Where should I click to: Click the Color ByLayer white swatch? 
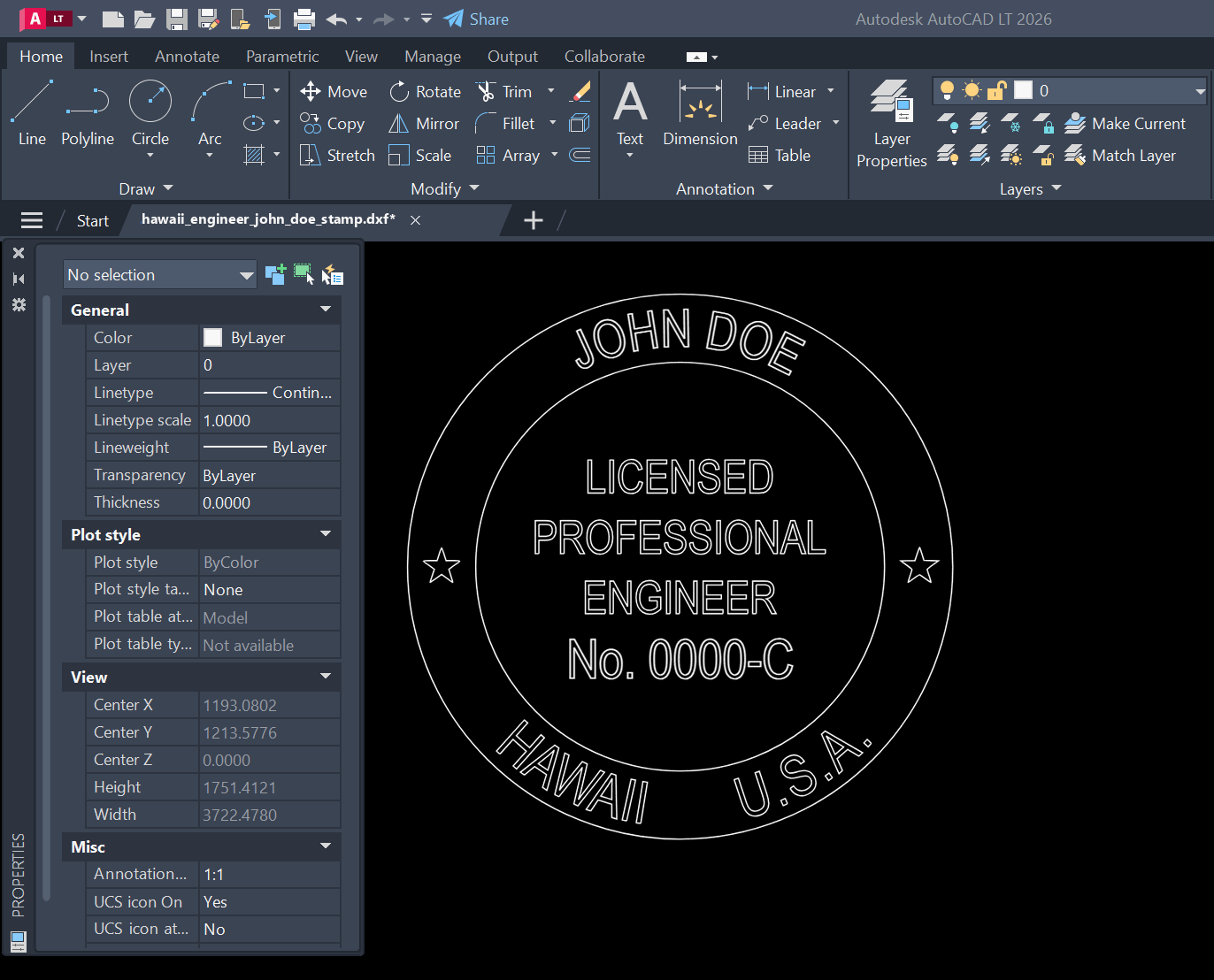point(212,337)
